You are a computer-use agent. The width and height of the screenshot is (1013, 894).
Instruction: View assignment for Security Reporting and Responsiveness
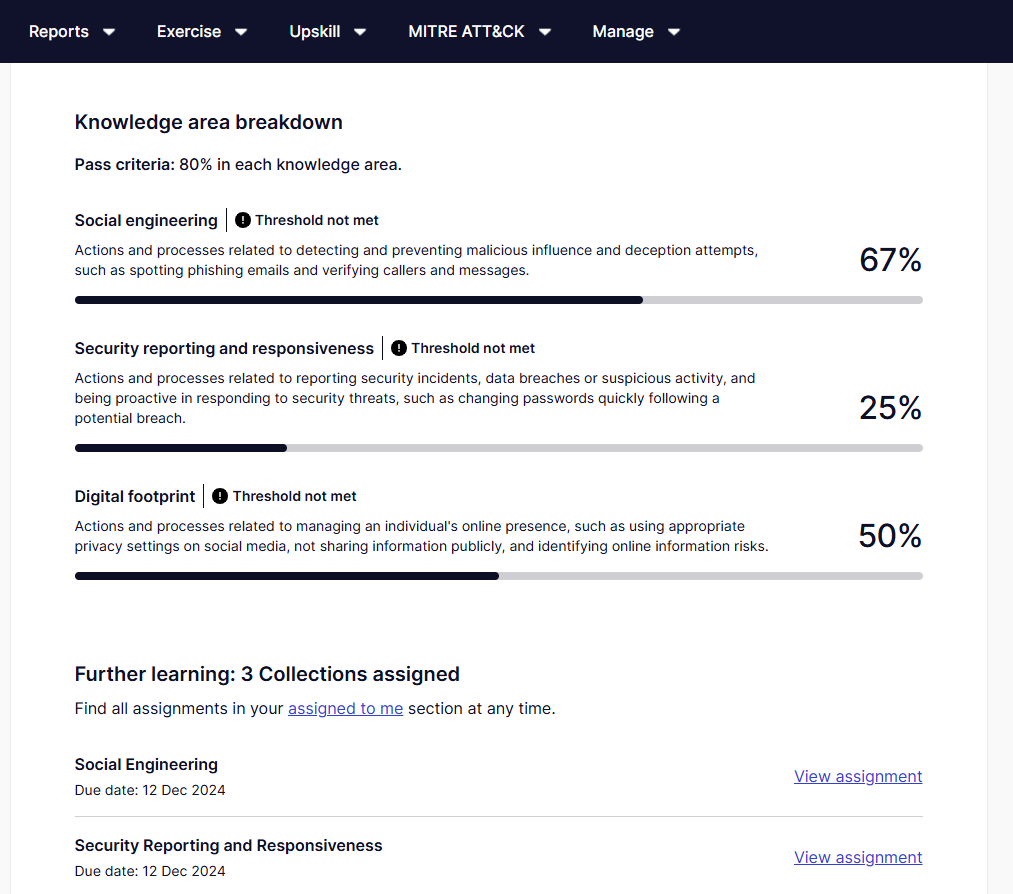tap(857, 857)
